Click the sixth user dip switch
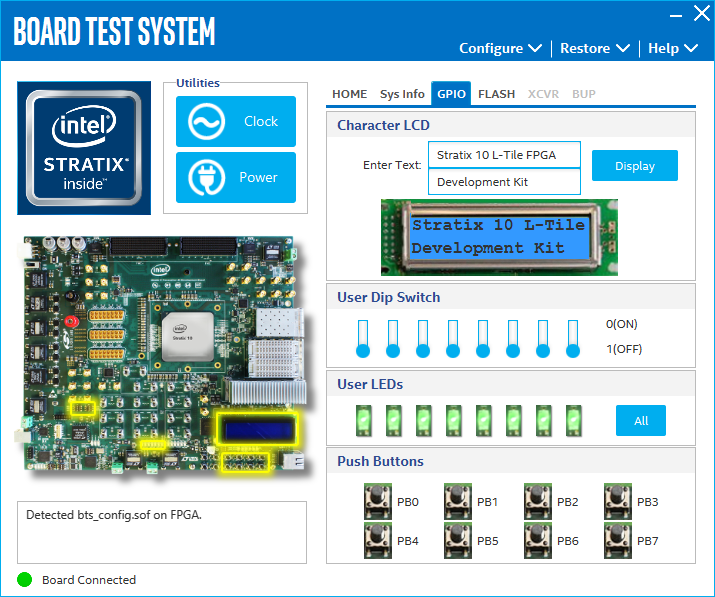Screen dimensions: 715x597 click(x=513, y=339)
